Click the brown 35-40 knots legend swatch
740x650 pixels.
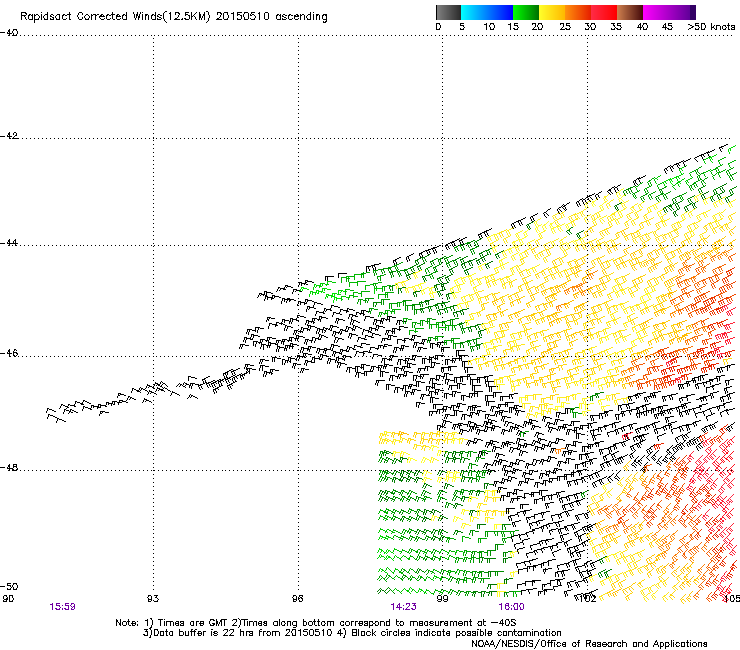(x=630, y=12)
